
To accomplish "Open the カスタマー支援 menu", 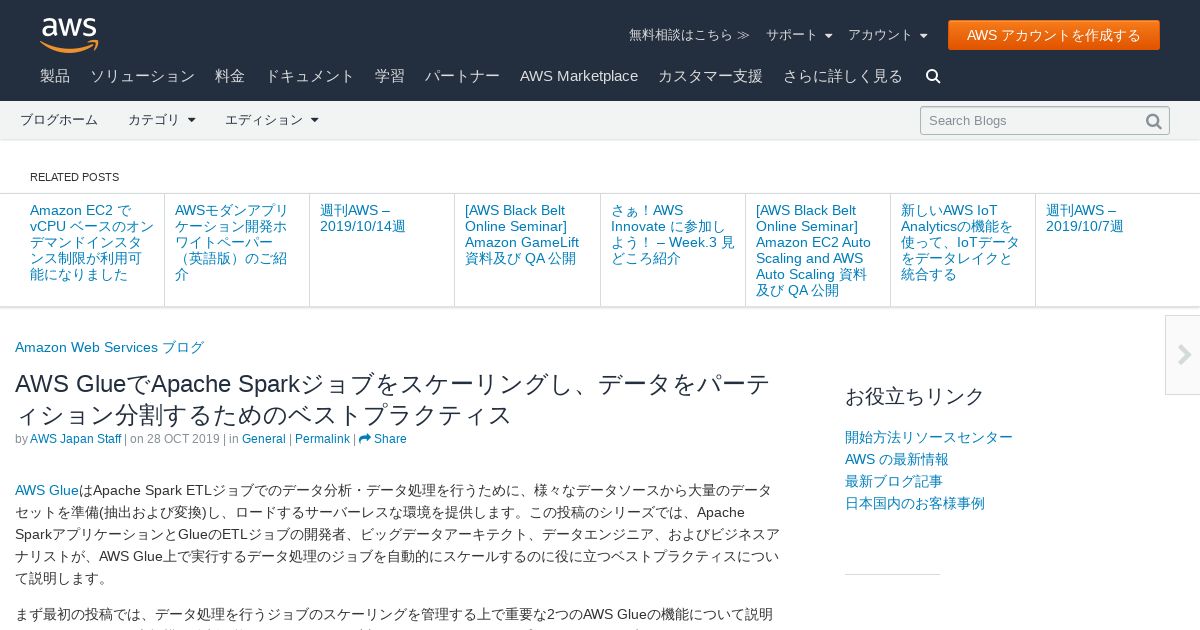I will 710,76.
